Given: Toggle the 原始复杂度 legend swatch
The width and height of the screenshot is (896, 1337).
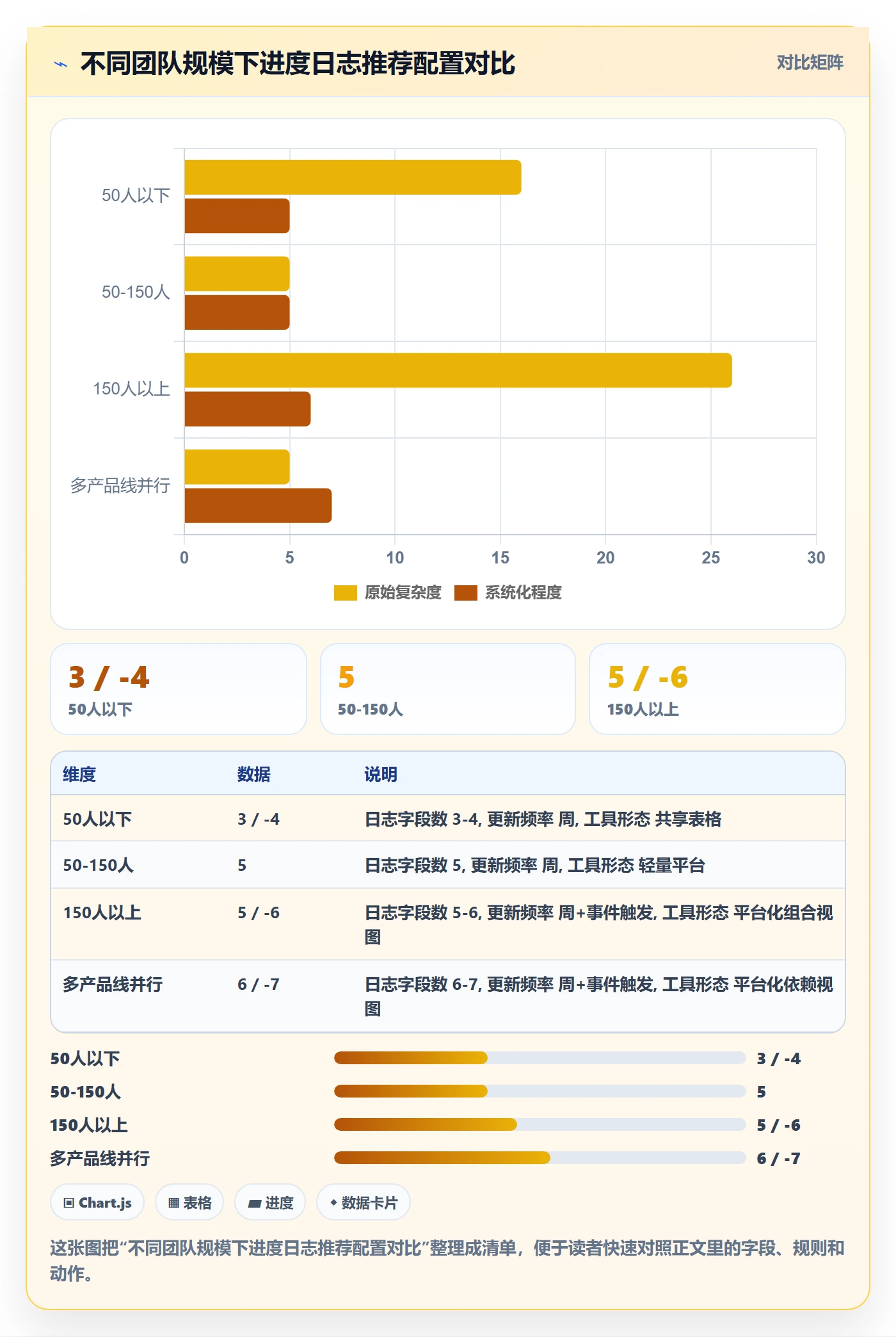Looking at the screenshot, I should point(345,593).
